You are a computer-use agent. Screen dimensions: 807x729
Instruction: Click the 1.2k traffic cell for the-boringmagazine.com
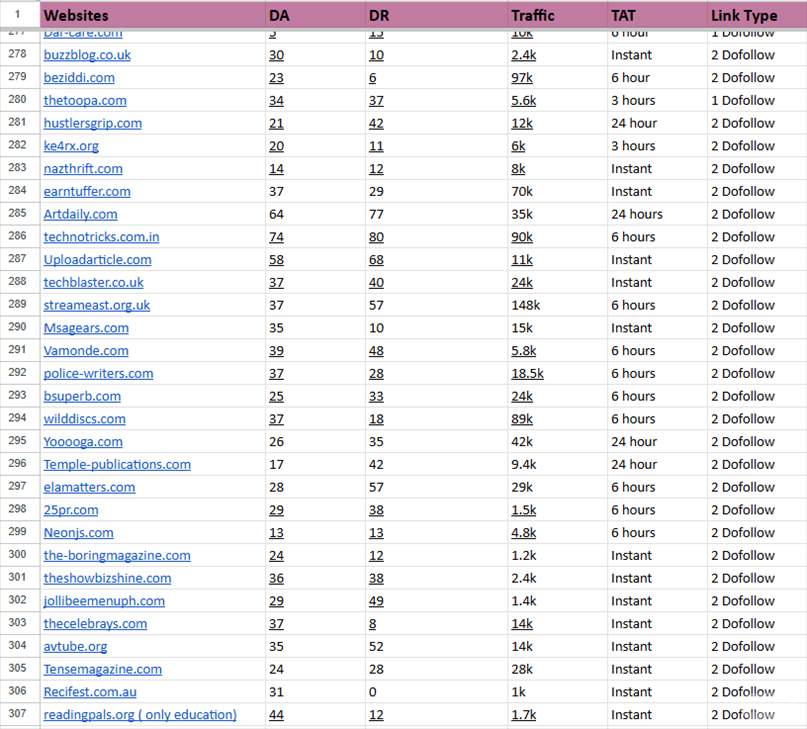557,556
